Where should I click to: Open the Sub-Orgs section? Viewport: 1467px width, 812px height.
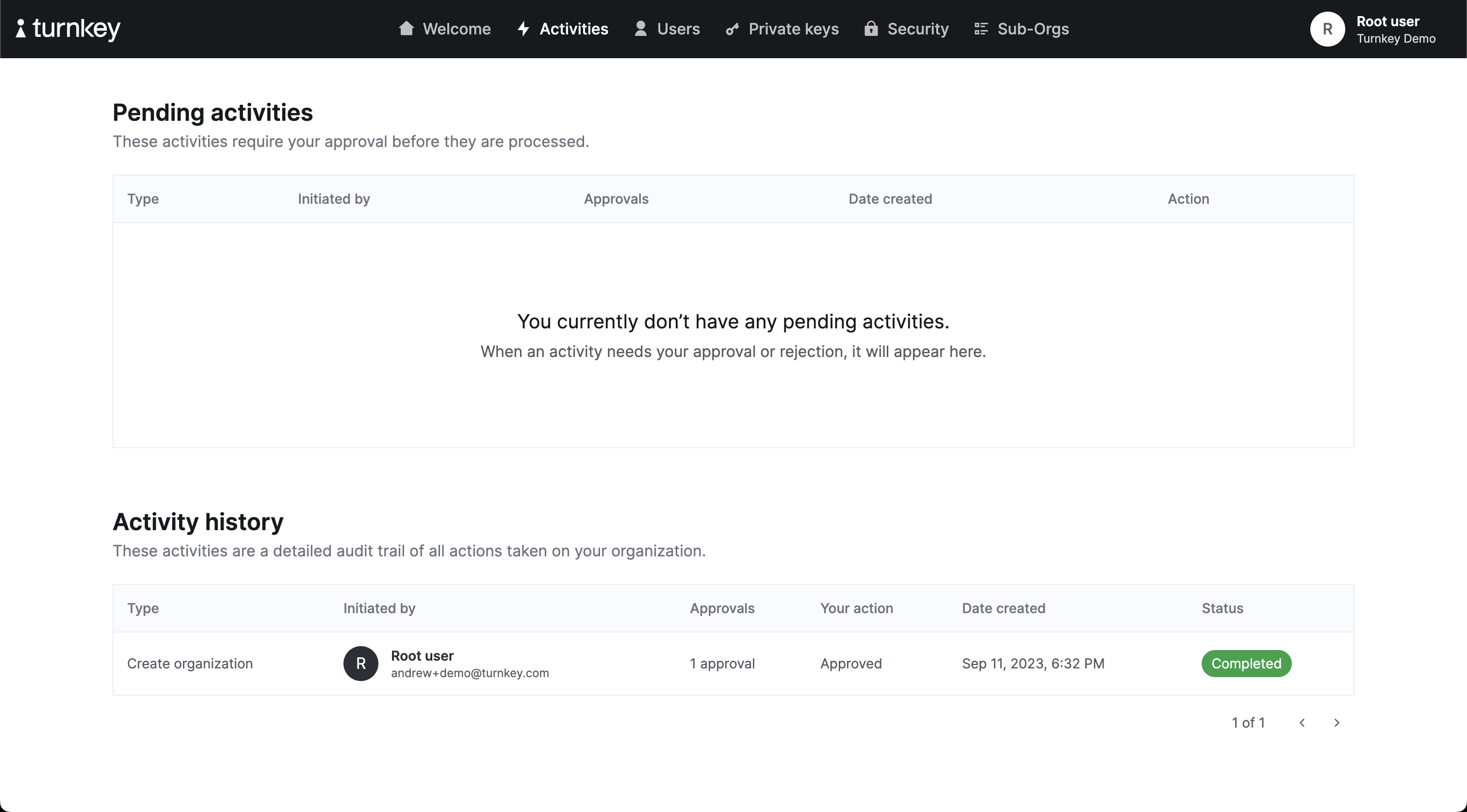click(x=1021, y=28)
